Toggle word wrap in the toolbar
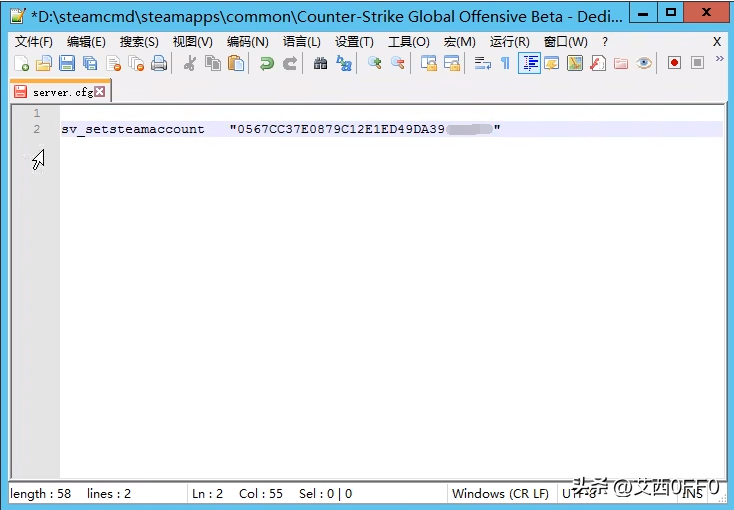The width and height of the screenshot is (734, 510). tap(482, 63)
